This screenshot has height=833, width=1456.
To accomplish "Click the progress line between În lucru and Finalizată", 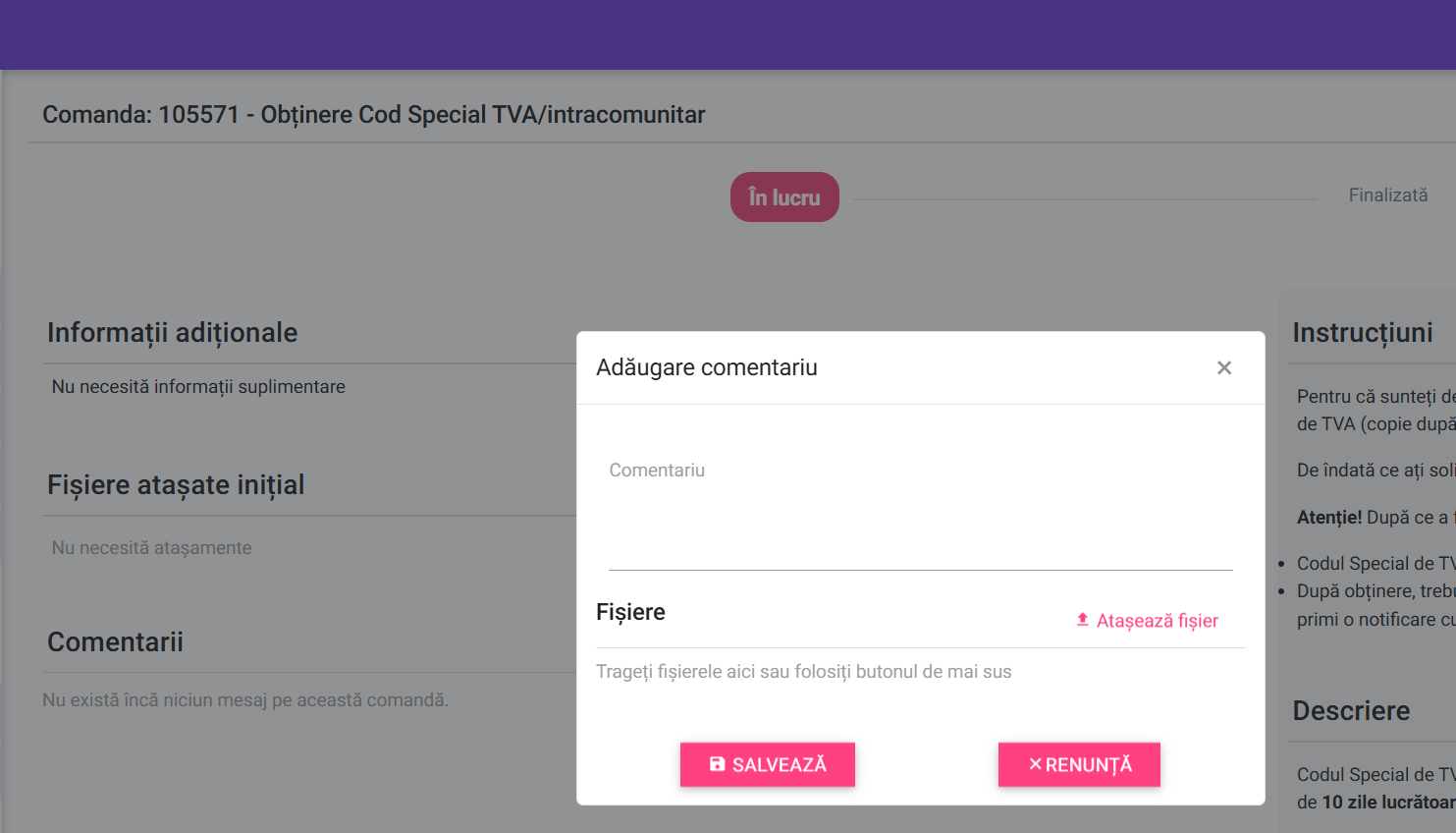I will tap(1086, 199).
